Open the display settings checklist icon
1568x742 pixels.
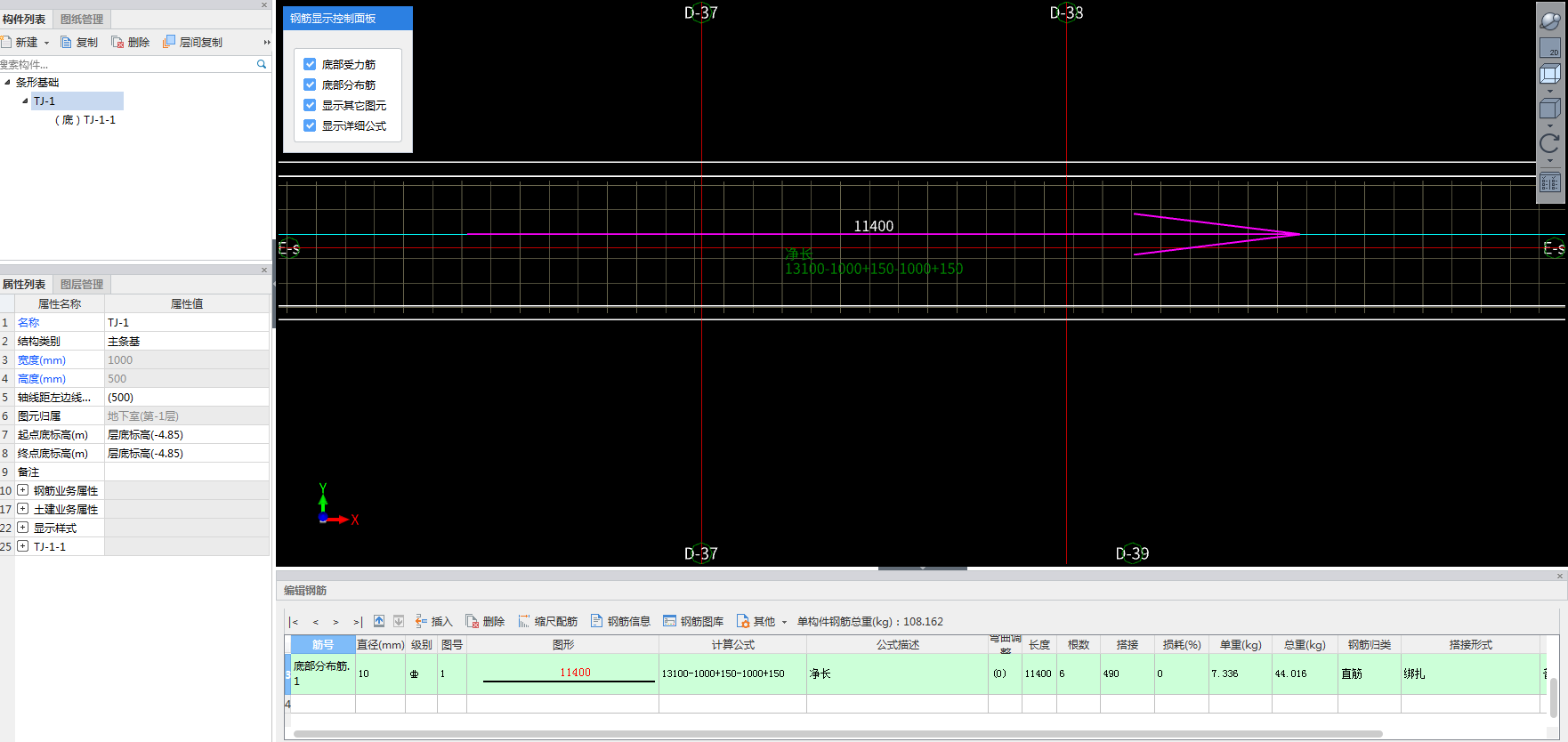coord(1550,182)
